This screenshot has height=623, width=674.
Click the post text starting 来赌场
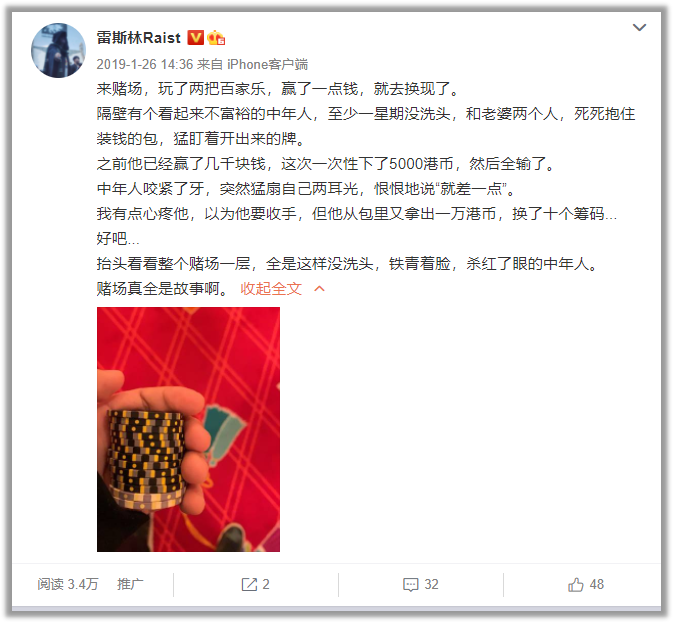pos(279,89)
